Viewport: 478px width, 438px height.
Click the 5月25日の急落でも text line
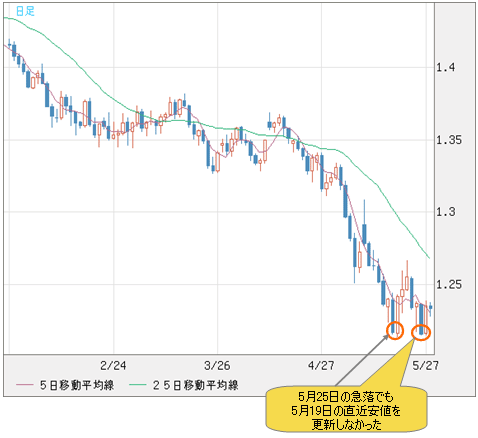pos(346,397)
